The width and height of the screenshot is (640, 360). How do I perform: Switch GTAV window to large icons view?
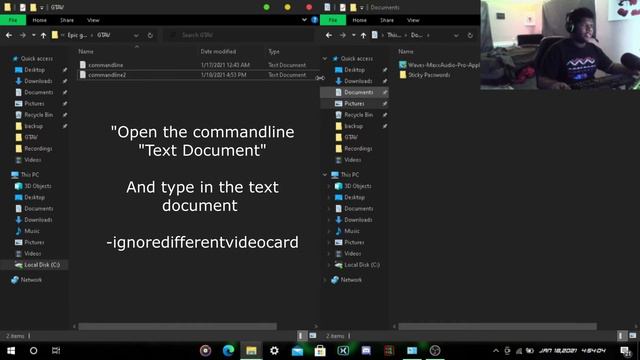[x=313, y=336]
